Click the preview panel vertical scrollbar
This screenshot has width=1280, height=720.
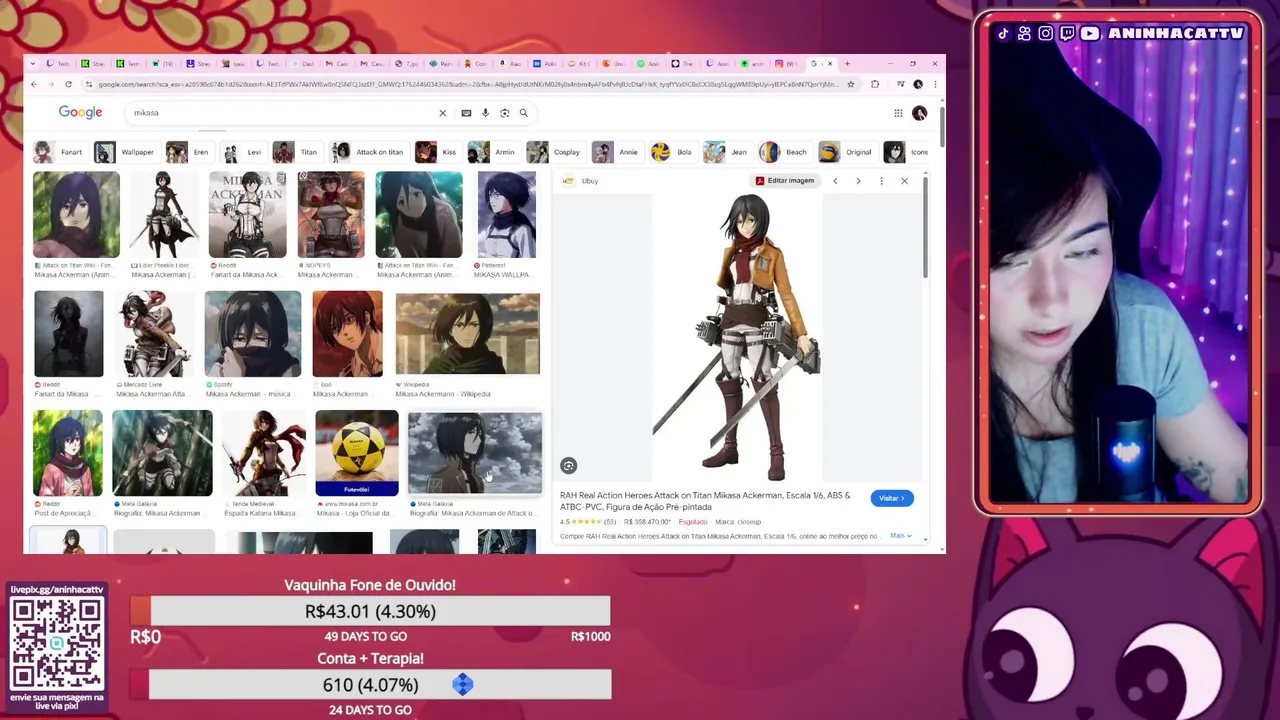point(926,228)
